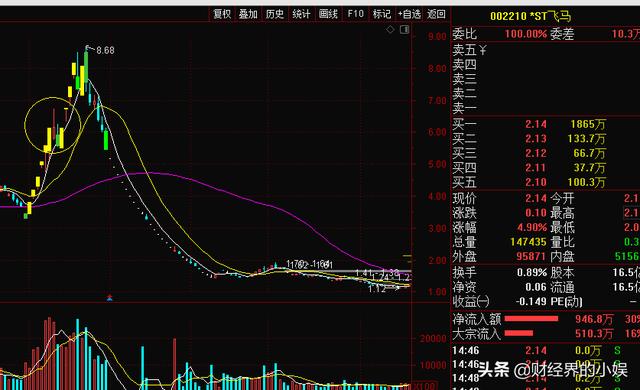
Task: Click the 净流入额 red bar
Action: coord(531,319)
